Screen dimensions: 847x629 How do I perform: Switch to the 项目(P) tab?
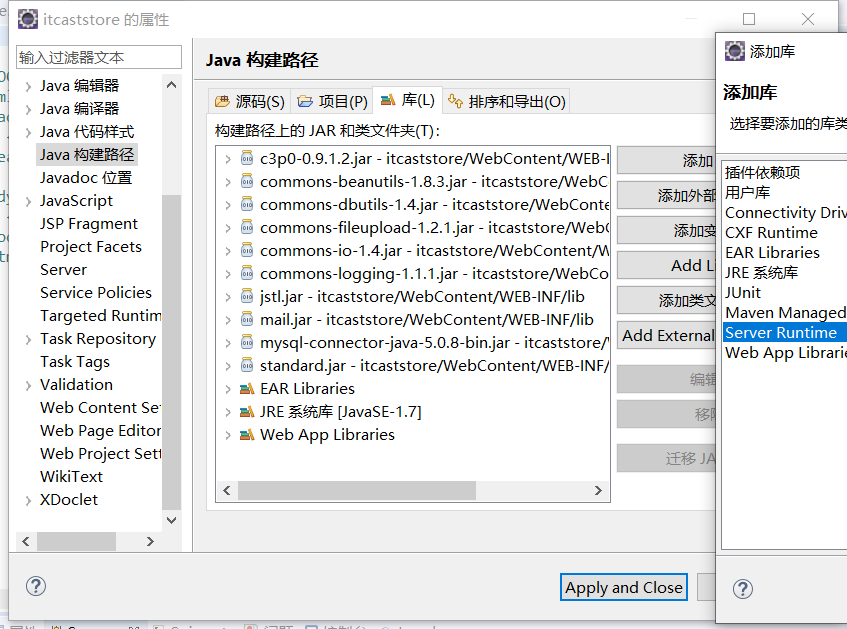[x=332, y=101]
